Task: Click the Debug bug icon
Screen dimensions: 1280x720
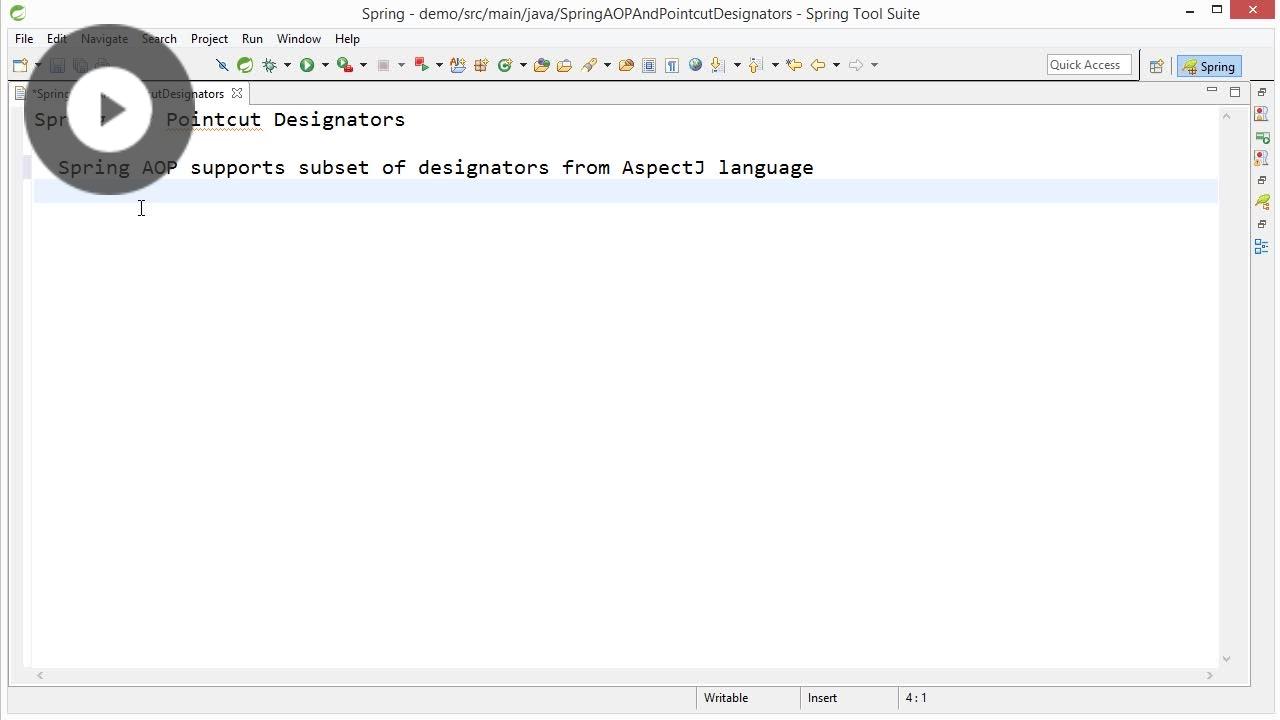Action: tap(269, 65)
